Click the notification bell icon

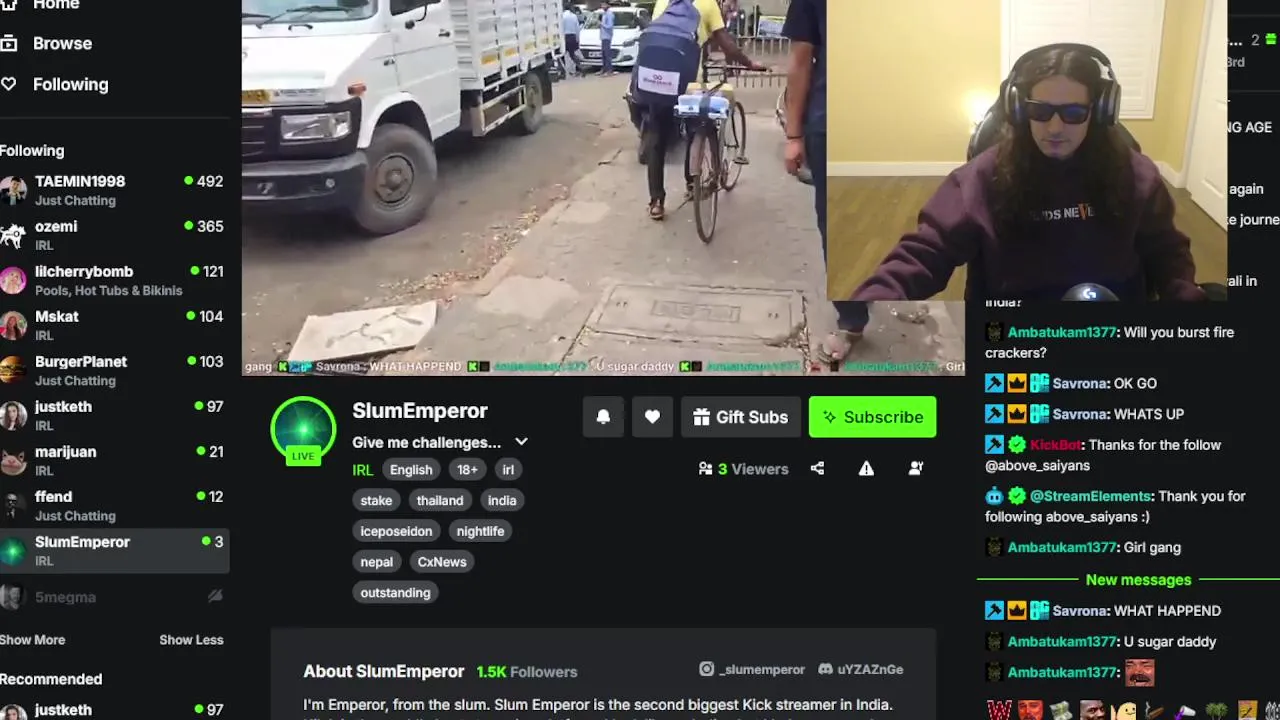(603, 417)
